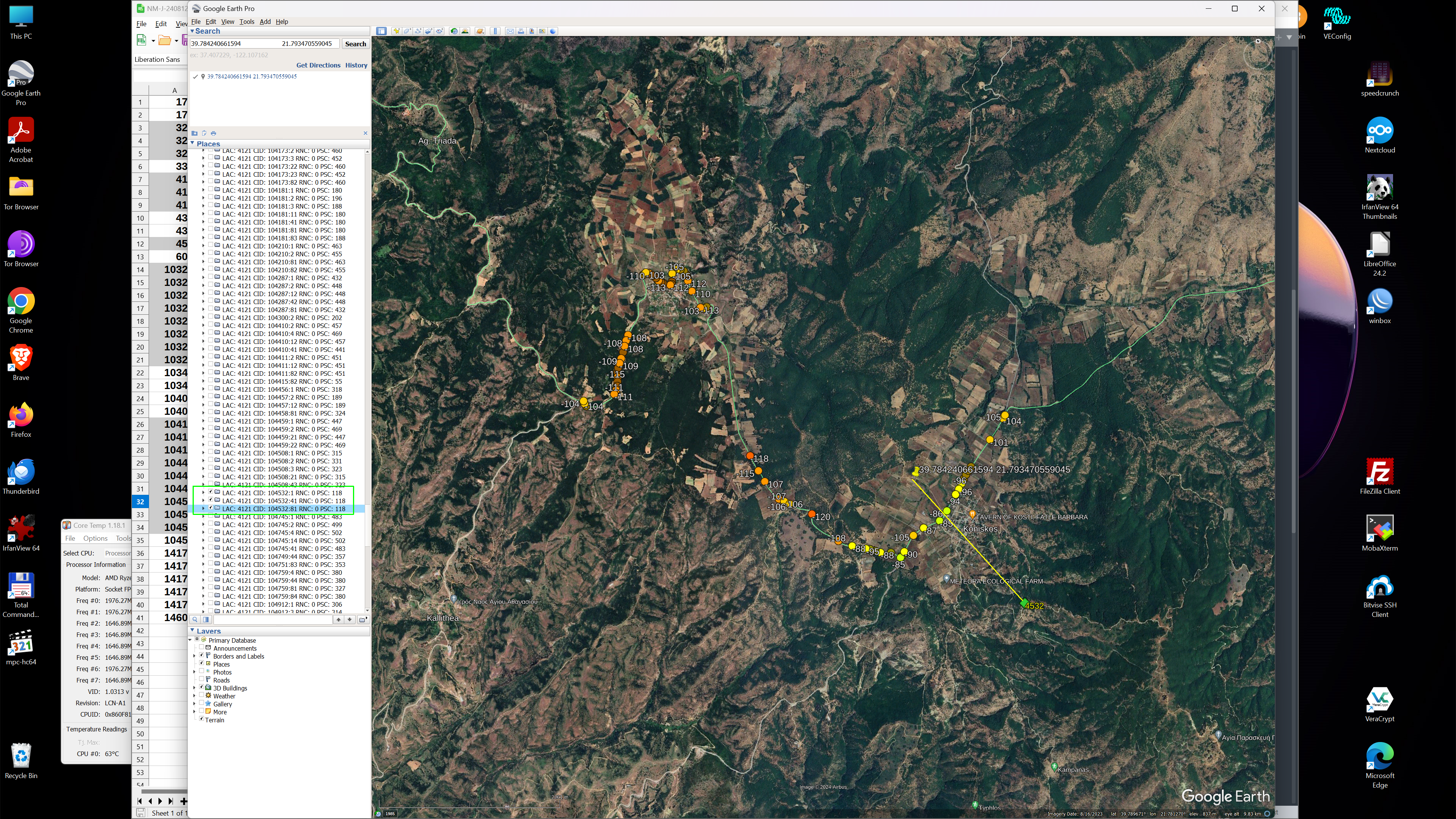Image resolution: width=1456 pixels, height=819 pixels.
Task: Record a tour using camera icon
Action: pyautogui.click(x=439, y=31)
